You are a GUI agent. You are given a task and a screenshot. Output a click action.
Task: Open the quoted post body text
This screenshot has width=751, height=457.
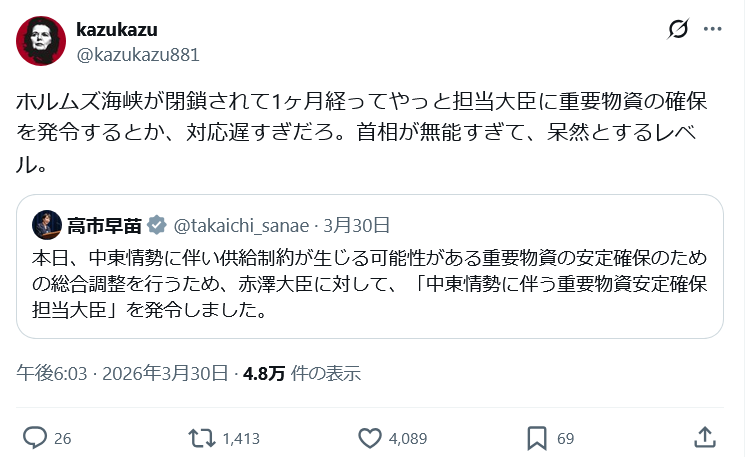[360, 284]
